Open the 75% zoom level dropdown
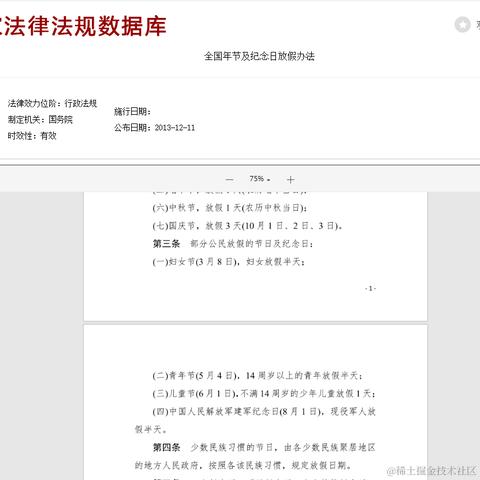 click(260, 179)
